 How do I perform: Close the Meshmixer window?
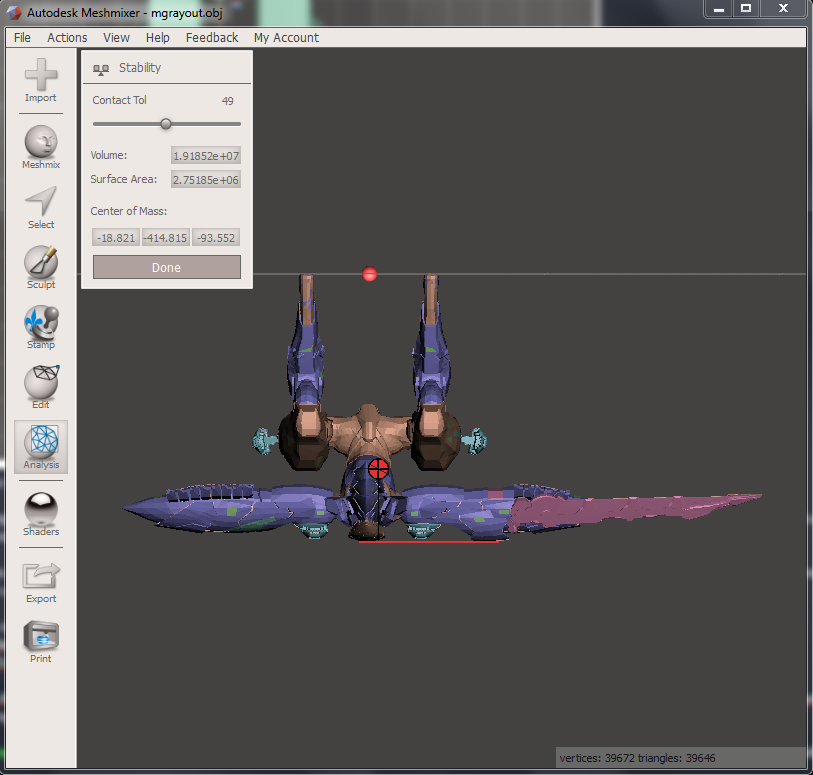783,9
